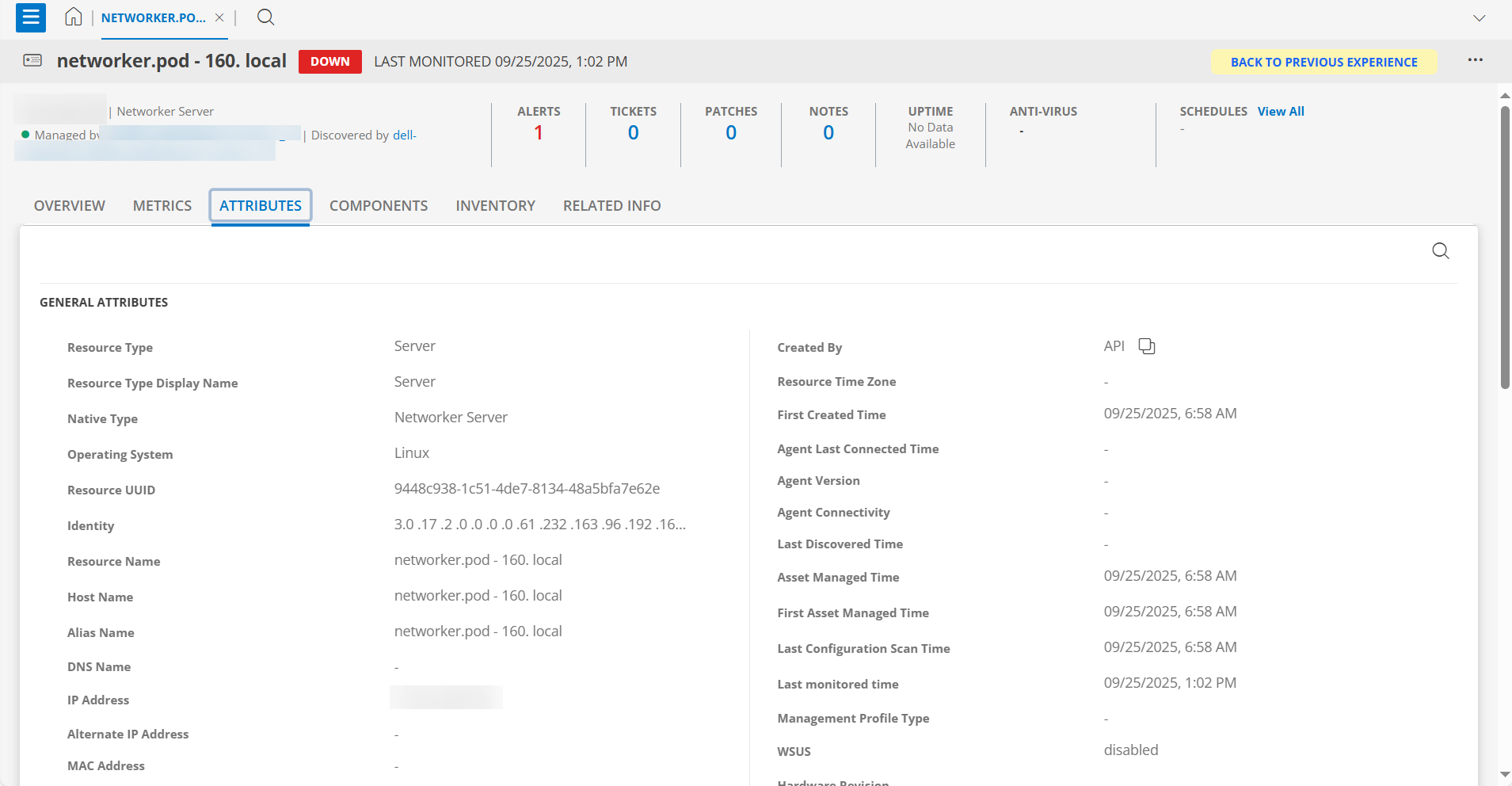The width and height of the screenshot is (1512, 786).
Task: Click the server device icon beside the title
Action: [32, 60]
